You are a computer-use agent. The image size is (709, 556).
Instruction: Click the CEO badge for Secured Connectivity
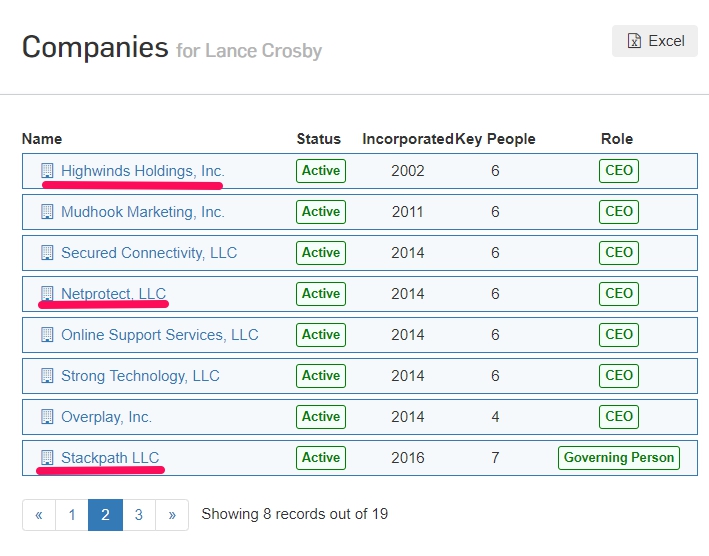(x=619, y=253)
